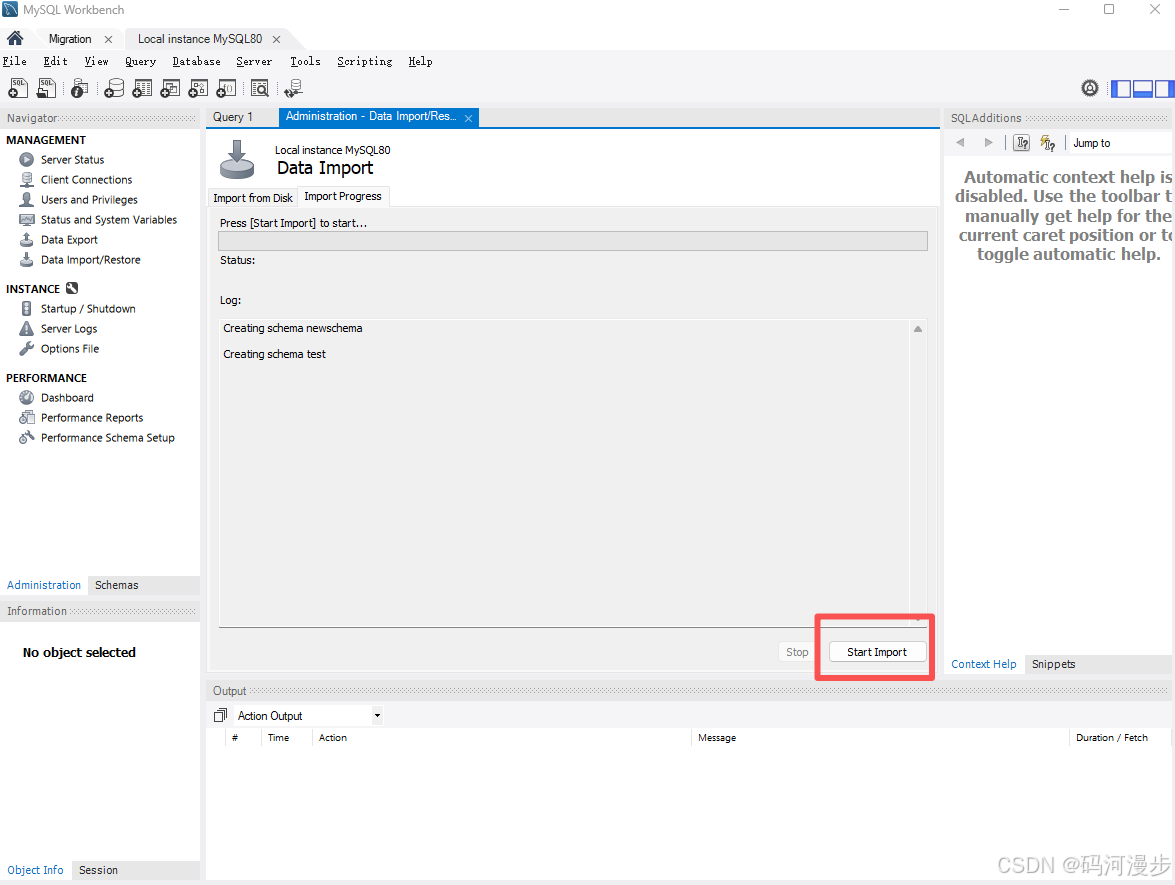Create a new view toolbar icon
The height and width of the screenshot is (885, 1175).
[170, 88]
